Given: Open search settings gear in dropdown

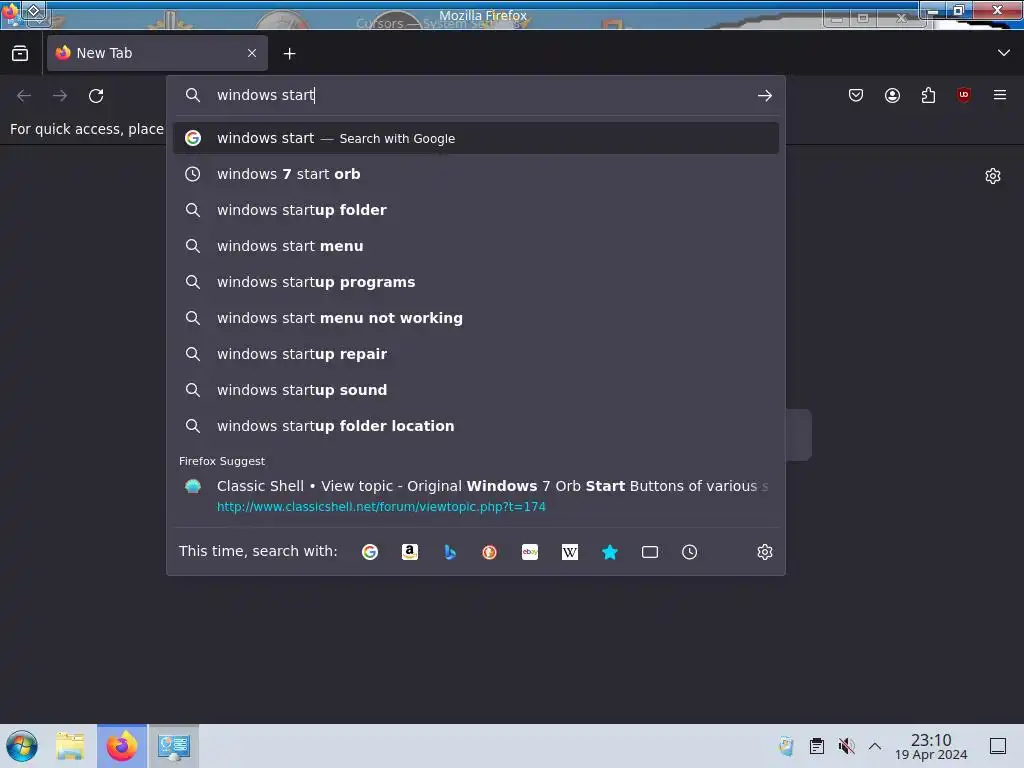Looking at the screenshot, I should tap(765, 552).
